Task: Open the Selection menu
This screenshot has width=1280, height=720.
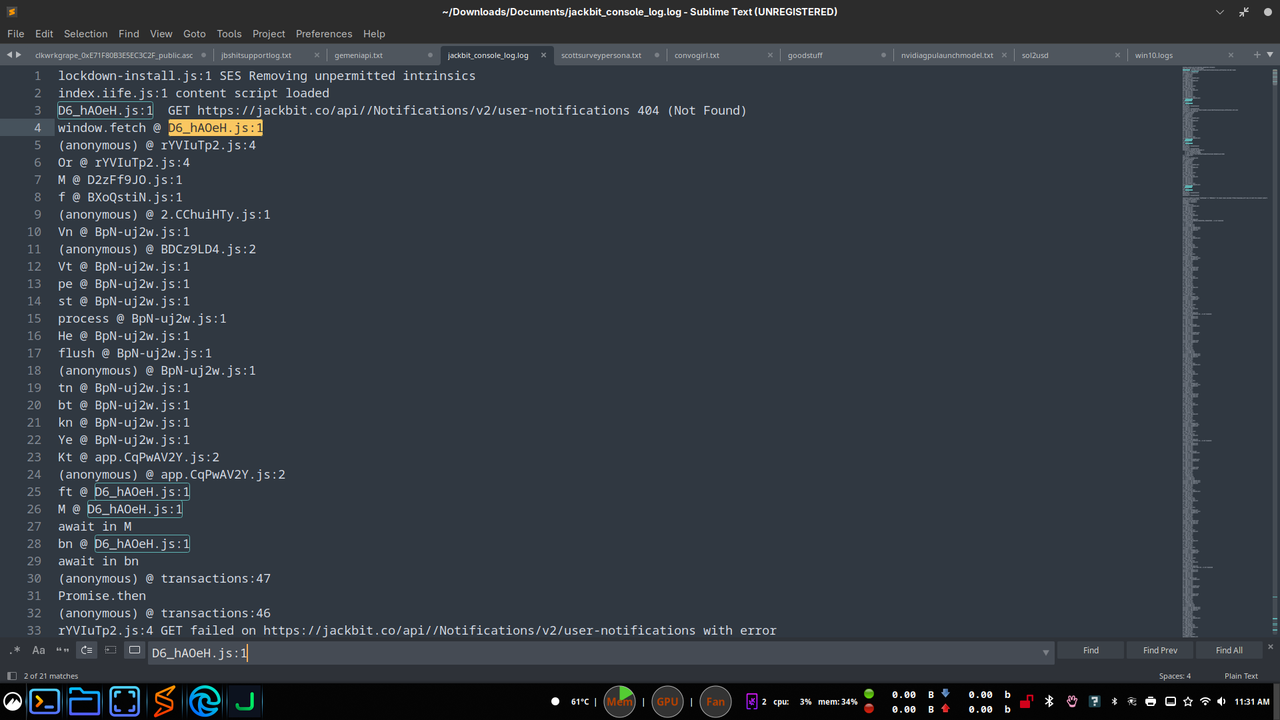Action: [x=86, y=34]
